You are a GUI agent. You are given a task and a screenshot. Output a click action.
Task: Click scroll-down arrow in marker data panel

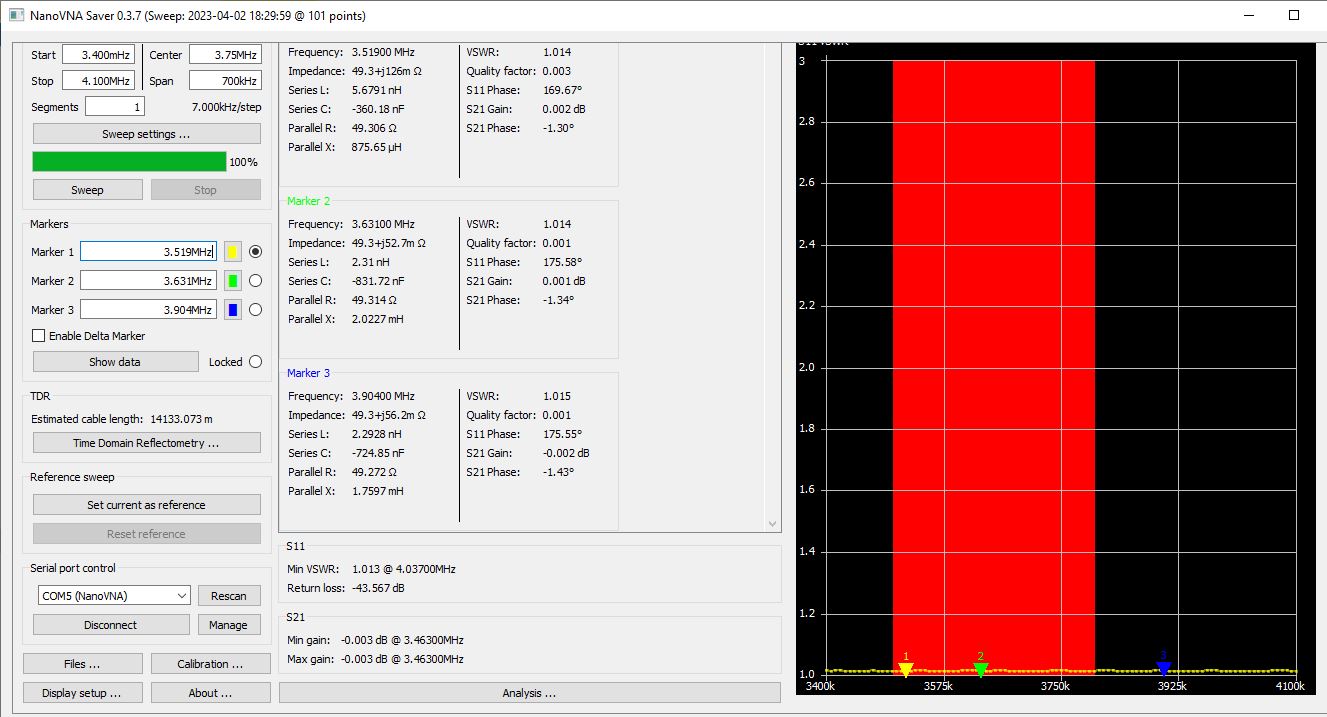coord(772,524)
